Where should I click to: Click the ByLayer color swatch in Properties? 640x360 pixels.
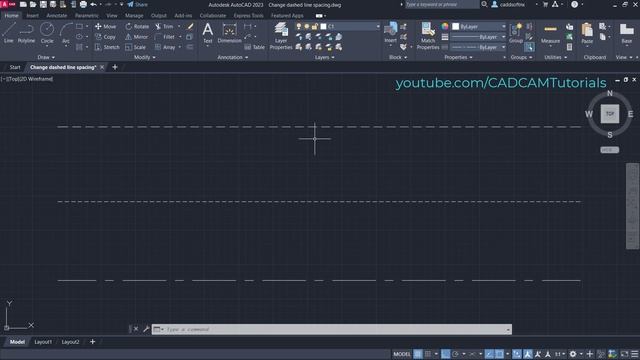coord(456,27)
